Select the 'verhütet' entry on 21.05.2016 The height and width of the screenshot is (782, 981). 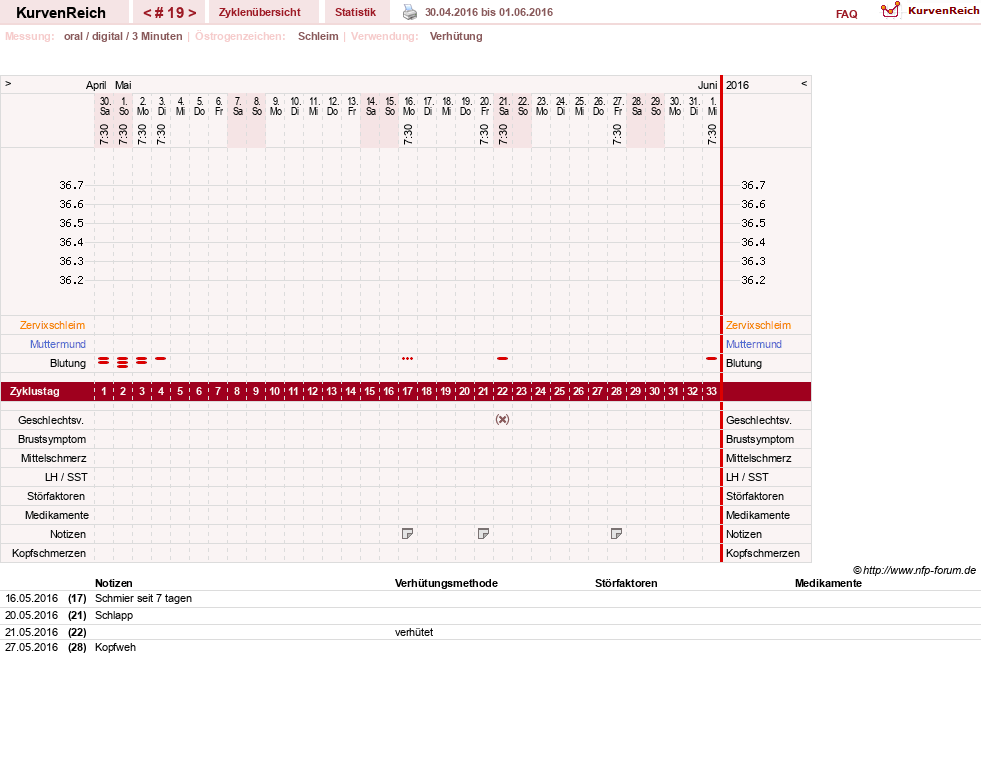point(414,632)
